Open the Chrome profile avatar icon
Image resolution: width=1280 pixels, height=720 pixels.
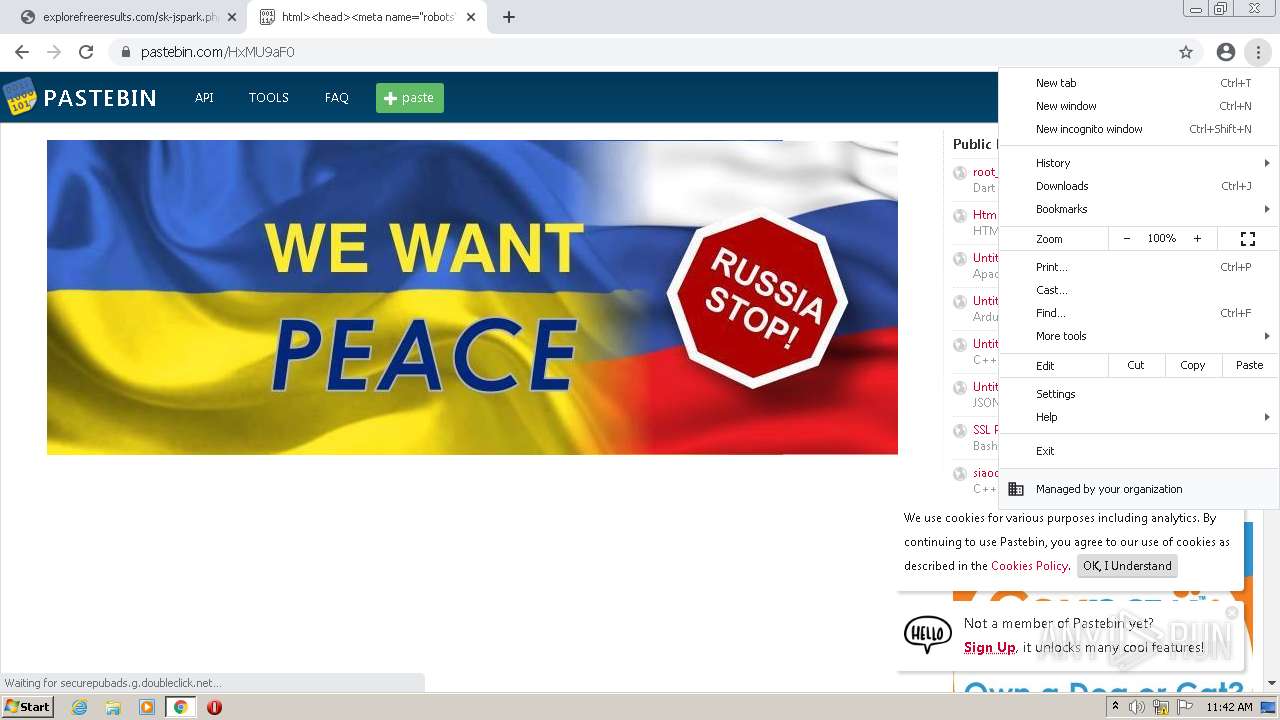point(1226,52)
